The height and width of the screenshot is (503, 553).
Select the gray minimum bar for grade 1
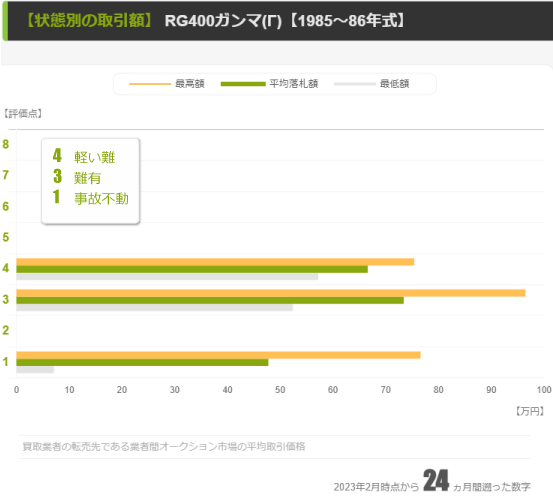[35, 370]
